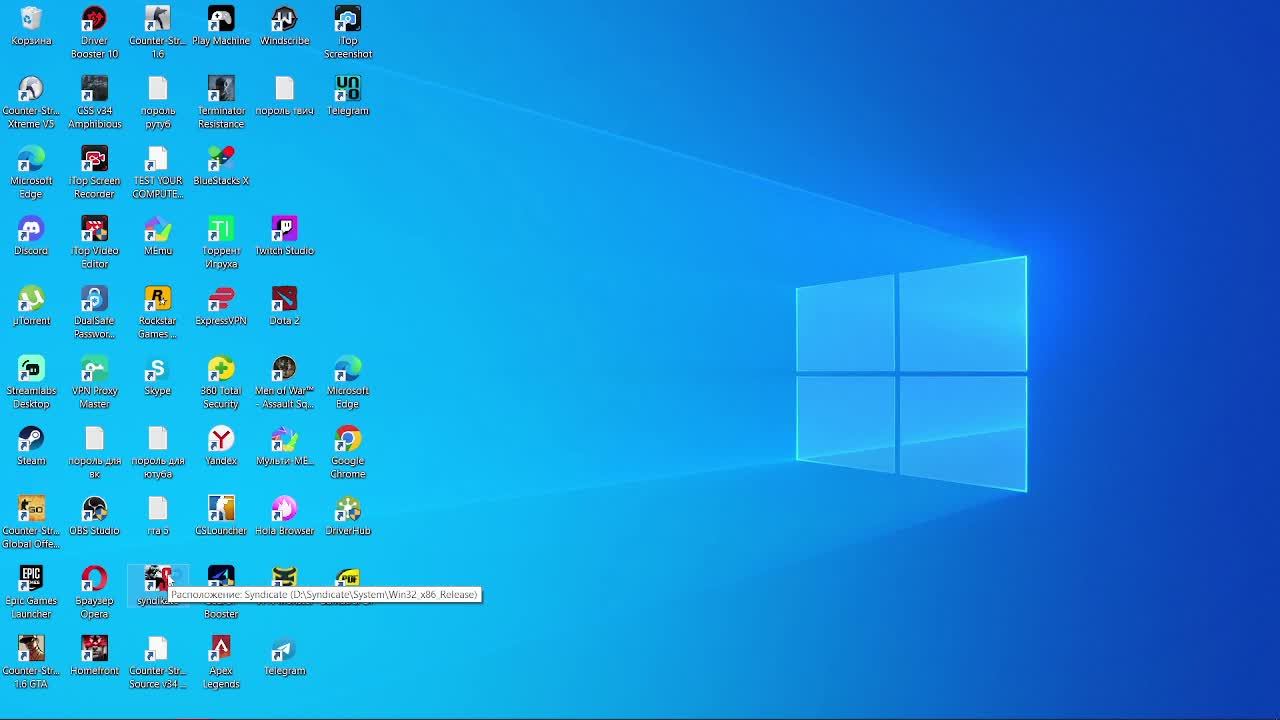Select the гта 5 file

157,517
